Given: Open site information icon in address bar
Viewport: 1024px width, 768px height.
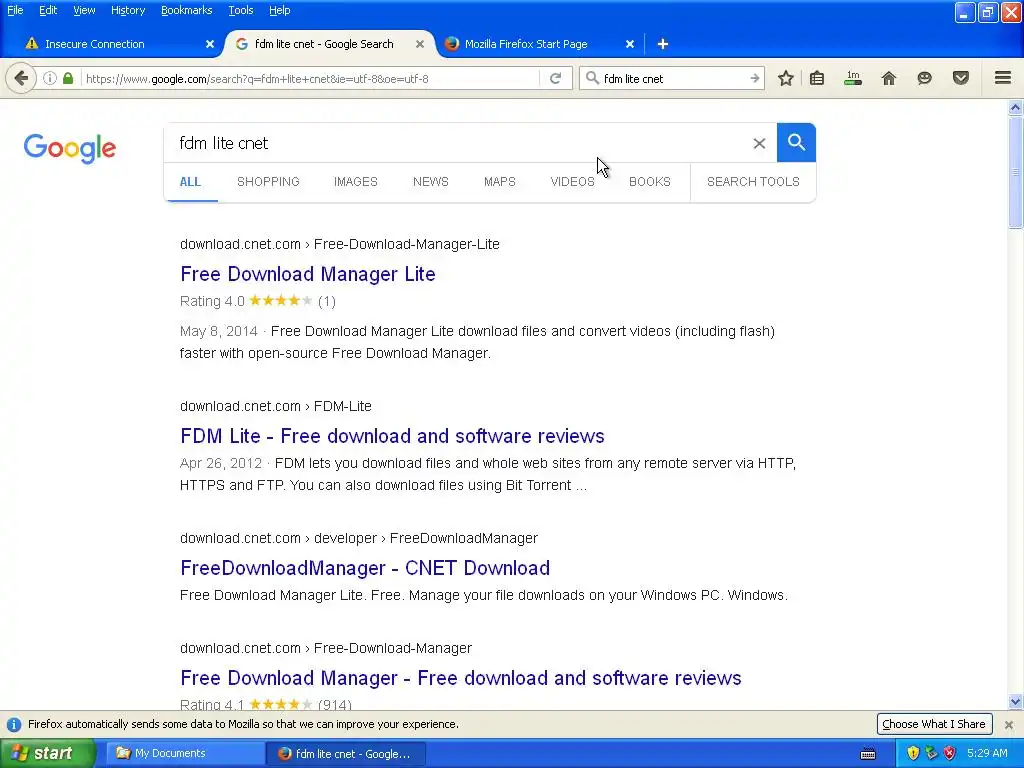Looking at the screenshot, I should [x=50, y=78].
